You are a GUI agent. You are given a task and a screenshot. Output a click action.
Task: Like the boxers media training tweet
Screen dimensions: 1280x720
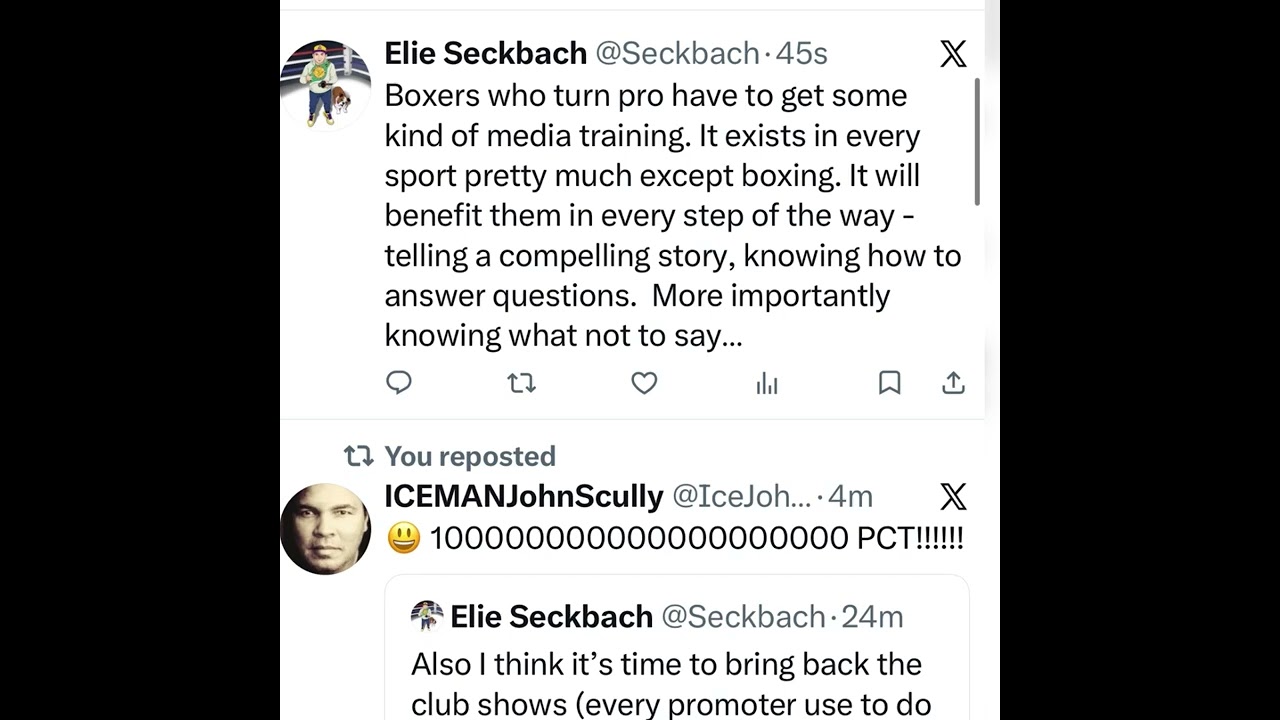(644, 383)
